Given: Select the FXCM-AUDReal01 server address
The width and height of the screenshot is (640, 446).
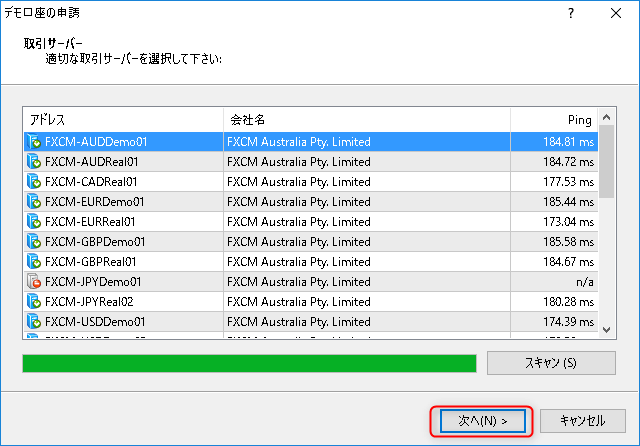Looking at the screenshot, I should click(x=92, y=162).
